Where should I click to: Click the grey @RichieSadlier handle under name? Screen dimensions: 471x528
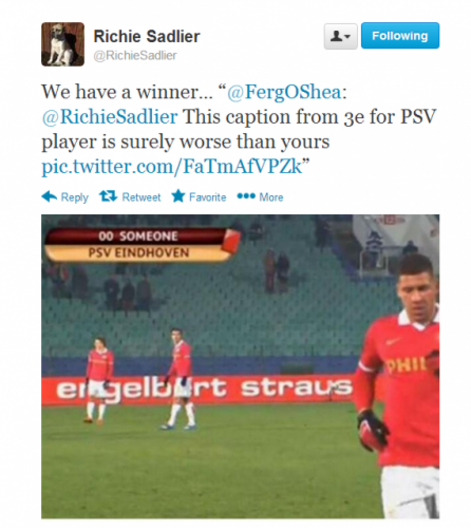click(135, 56)
